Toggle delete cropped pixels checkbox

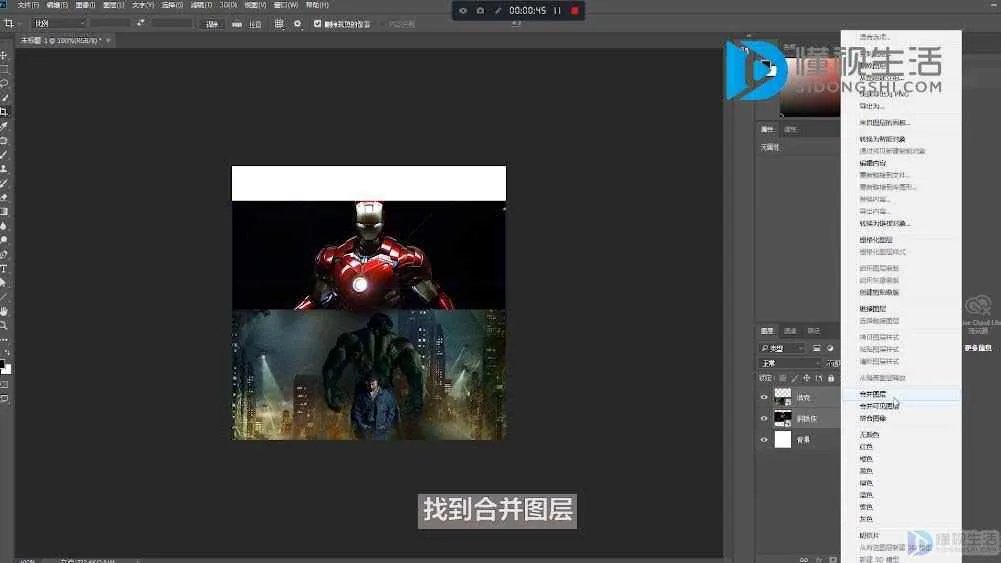coord(317,24)
